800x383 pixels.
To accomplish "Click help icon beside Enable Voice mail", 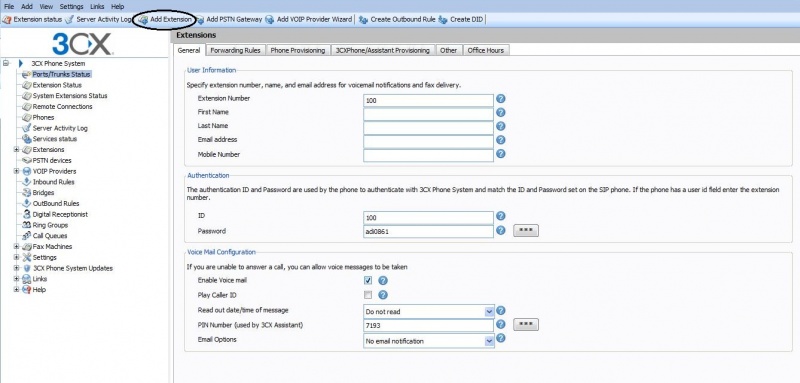I will [x=383, y=280].
